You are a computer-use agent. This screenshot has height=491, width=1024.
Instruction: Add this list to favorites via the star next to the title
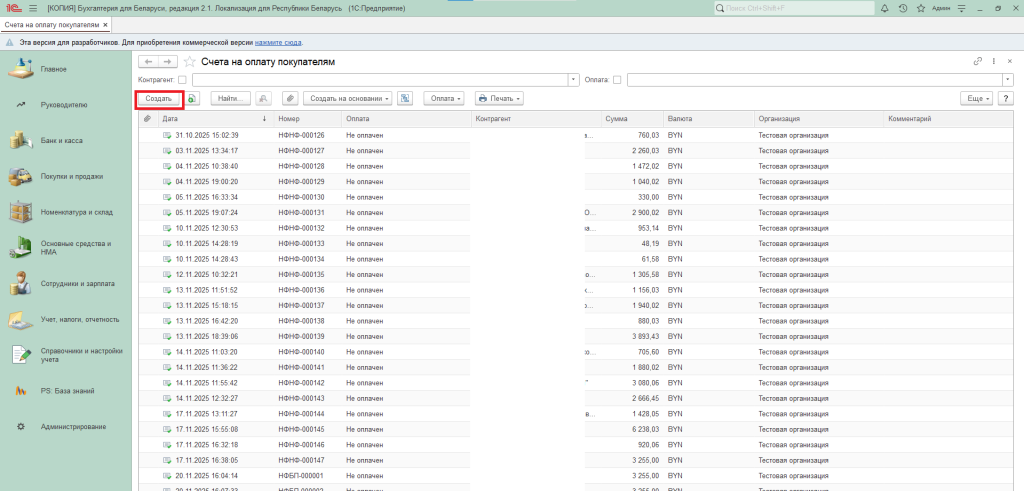(x=189, y=62)
